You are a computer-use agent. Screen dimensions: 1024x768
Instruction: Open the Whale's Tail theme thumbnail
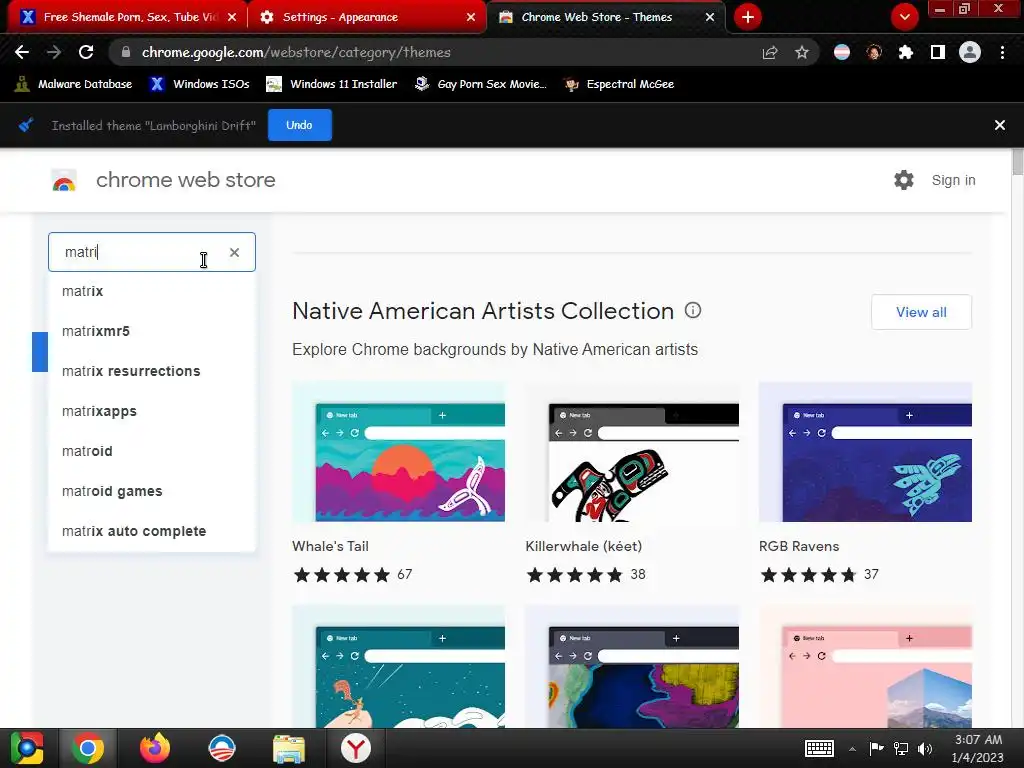pyautogui.click(x=398, y=452)
